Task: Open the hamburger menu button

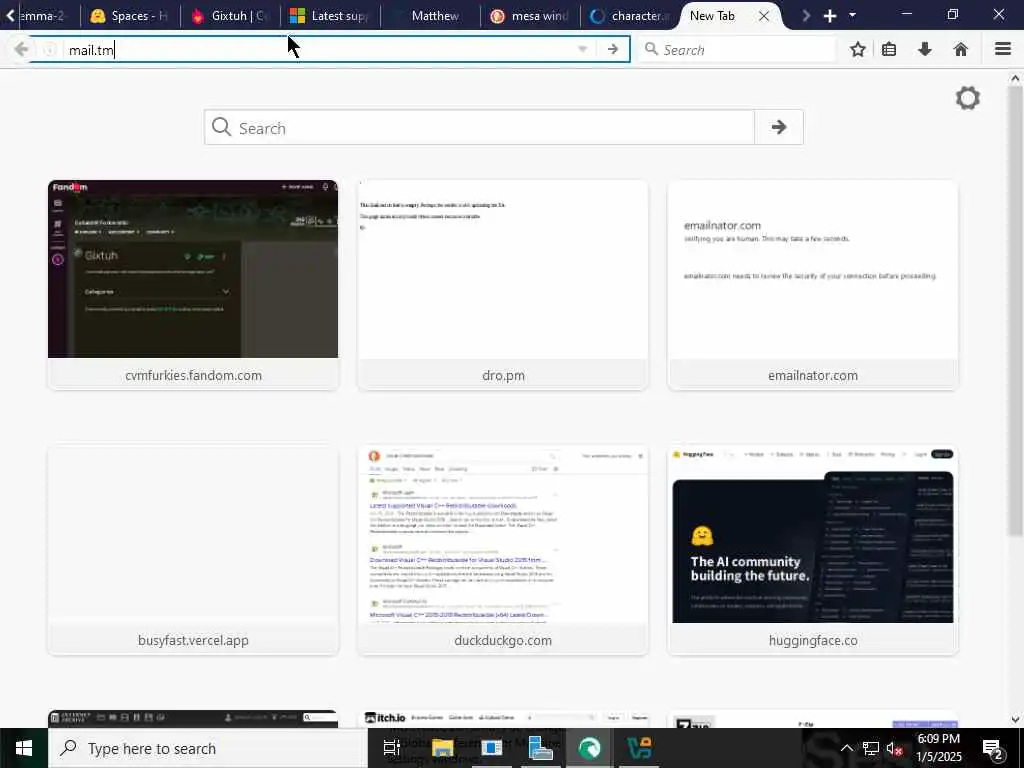Action: (x=1003, y=50)
